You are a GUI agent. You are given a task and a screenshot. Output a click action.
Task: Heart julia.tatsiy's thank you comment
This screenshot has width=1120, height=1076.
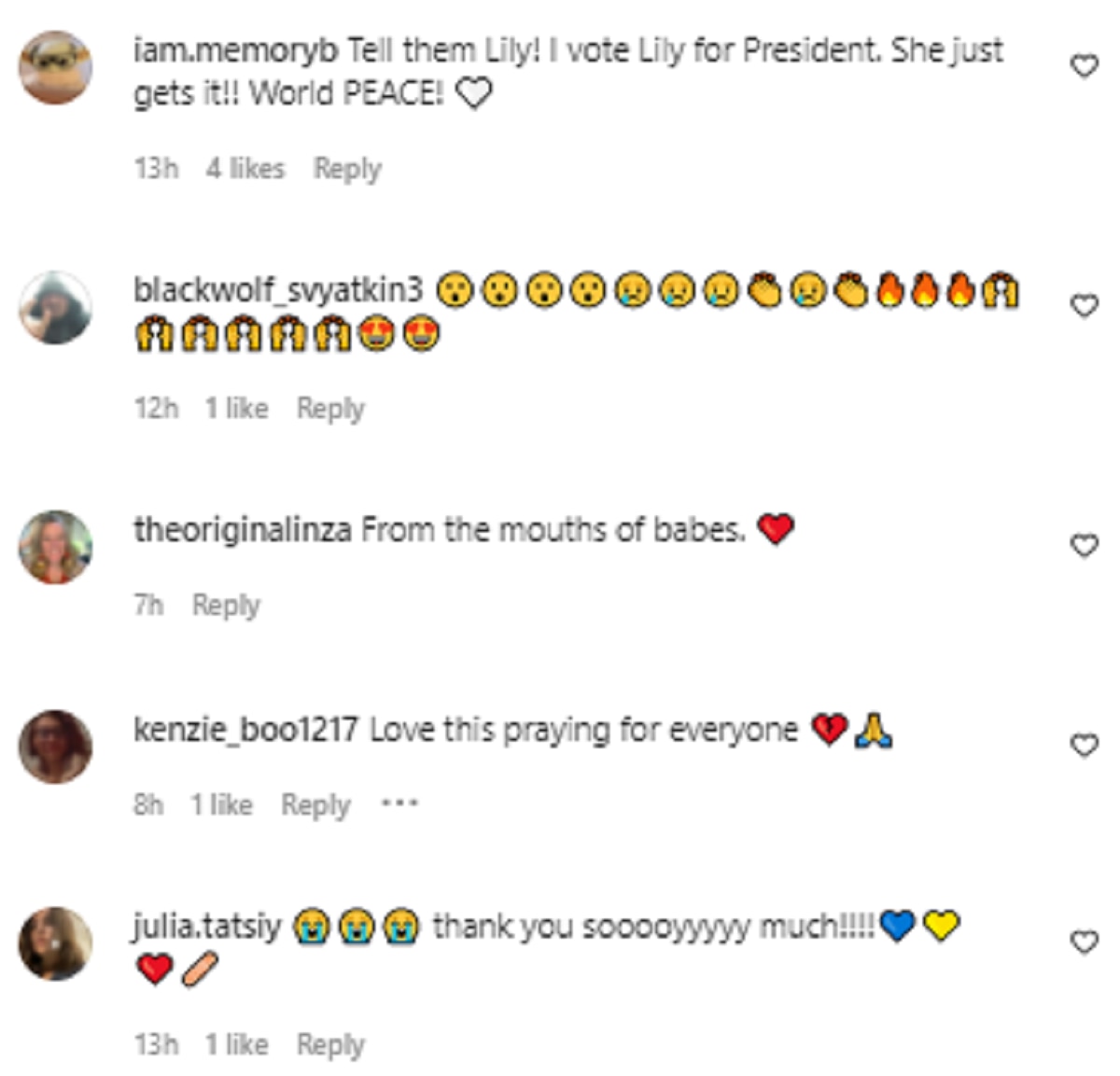pyautogui.click(x=1084, y=943)
